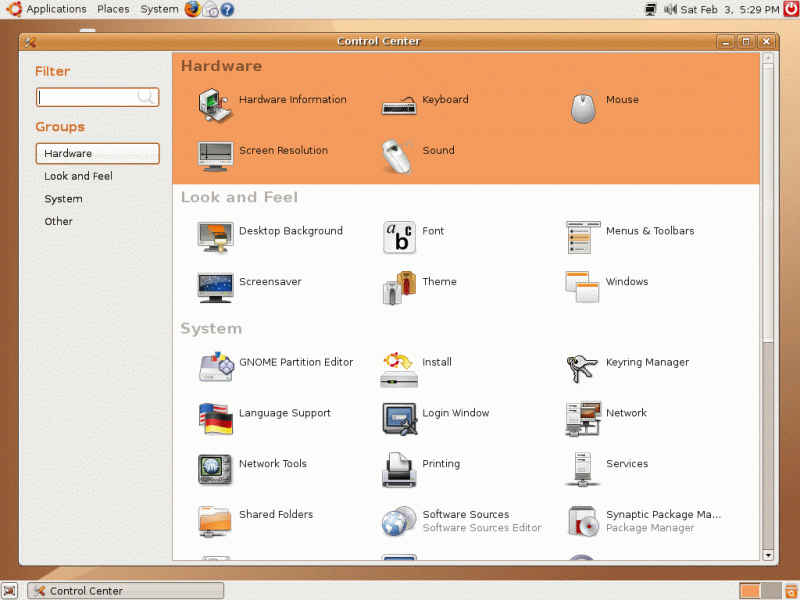Click the red power quit button
800x600 pixels.
pos(791,9)
